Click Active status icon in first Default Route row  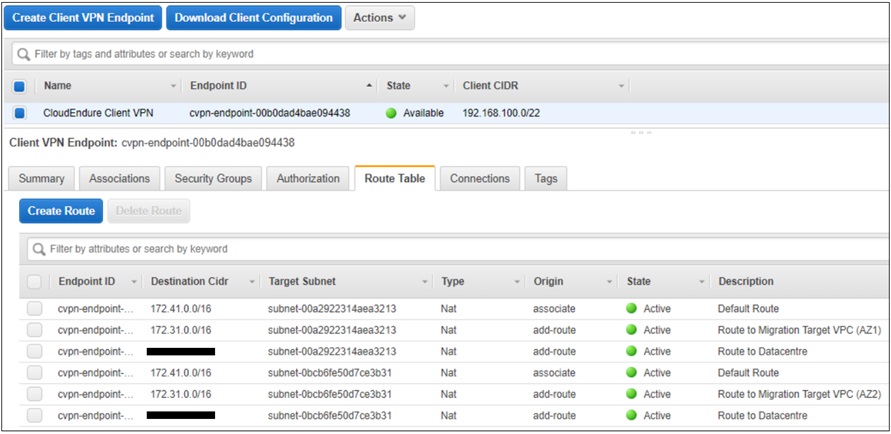[x=631, y=309]
